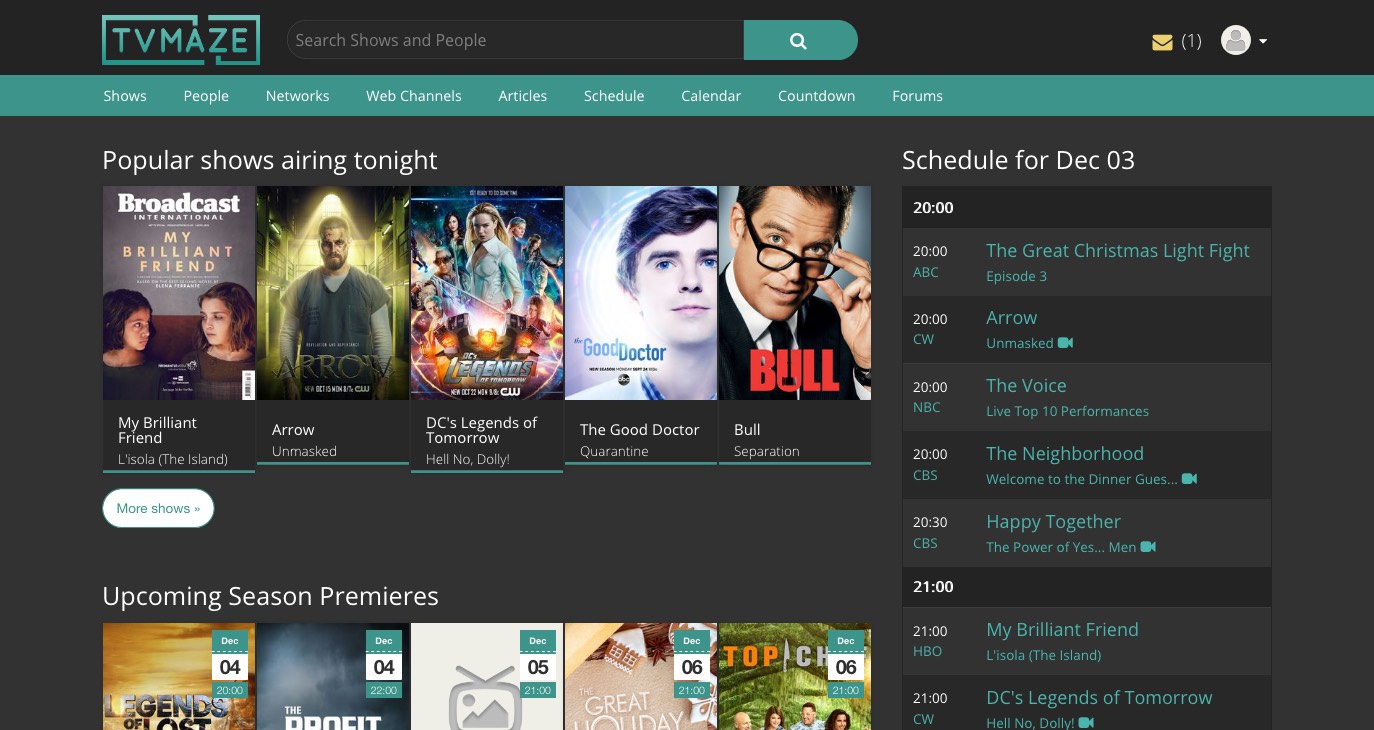The height and width of the screenshot is (730, 1374).
Task: Open Hell No, Dolly! episode under poster
Action: (x=468, y=460)
